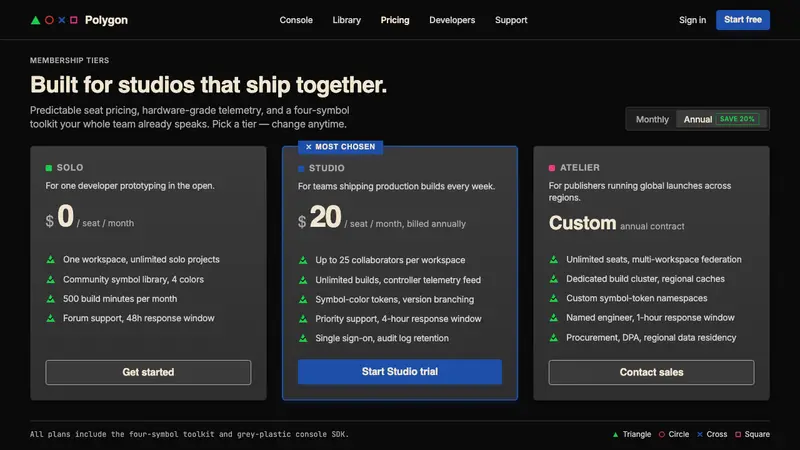The height and width of the screenshot is (450, 800).
Task: Click triangle icon beside Dedicated build cluster
Action: click(554, 279)
